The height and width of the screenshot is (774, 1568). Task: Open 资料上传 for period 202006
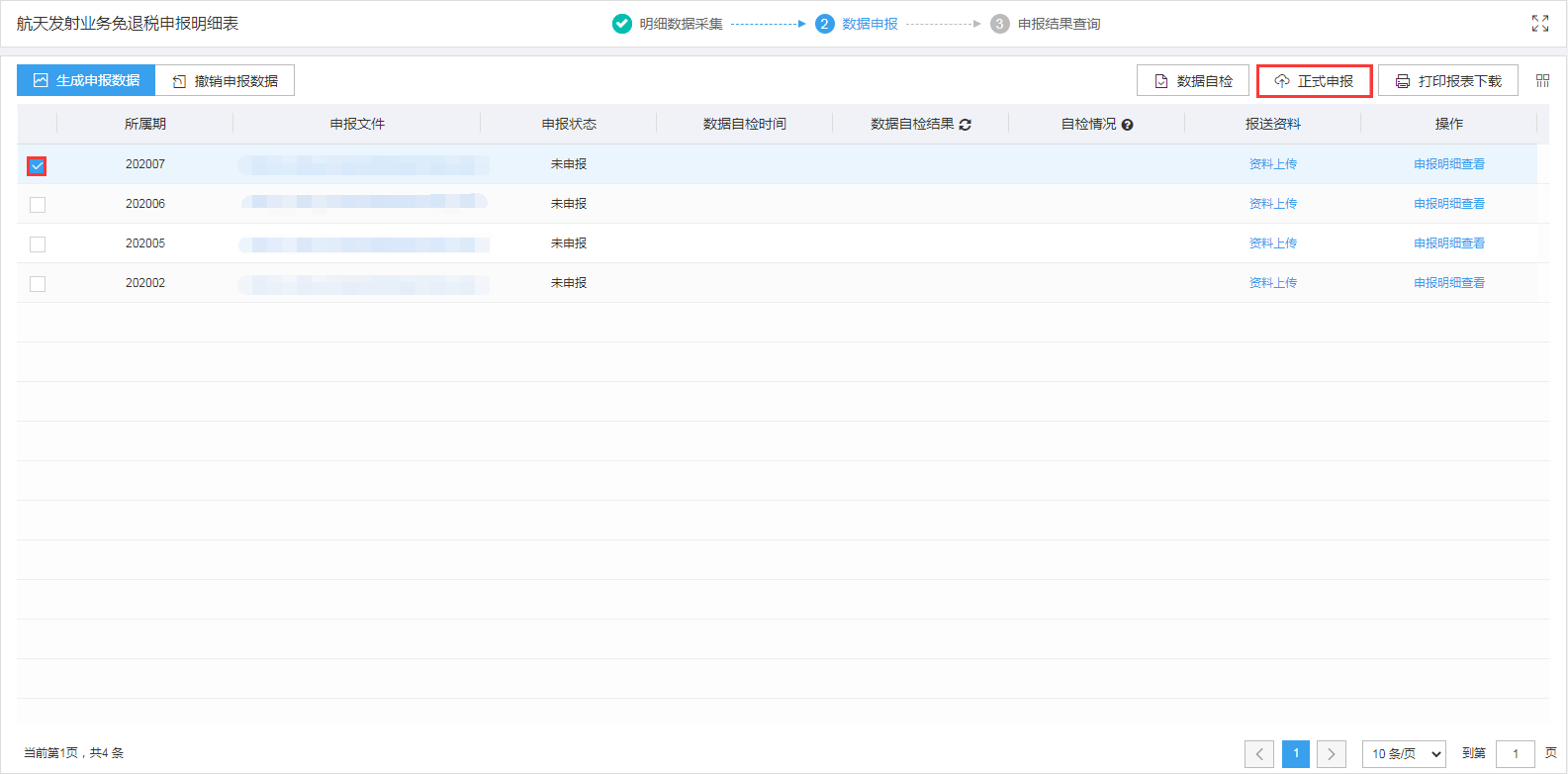coord(1273,204)
